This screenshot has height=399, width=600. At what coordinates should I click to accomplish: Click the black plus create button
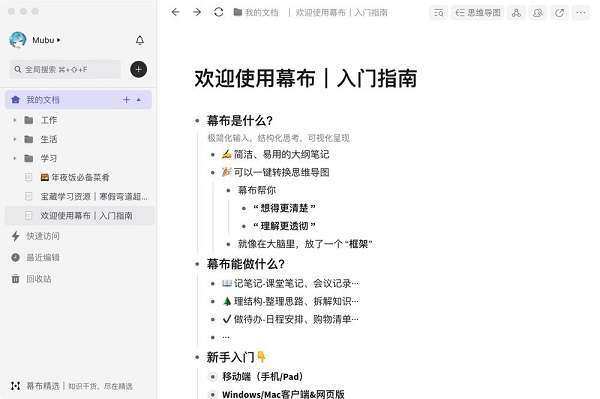pyautogui.click(x=139, y=69)
